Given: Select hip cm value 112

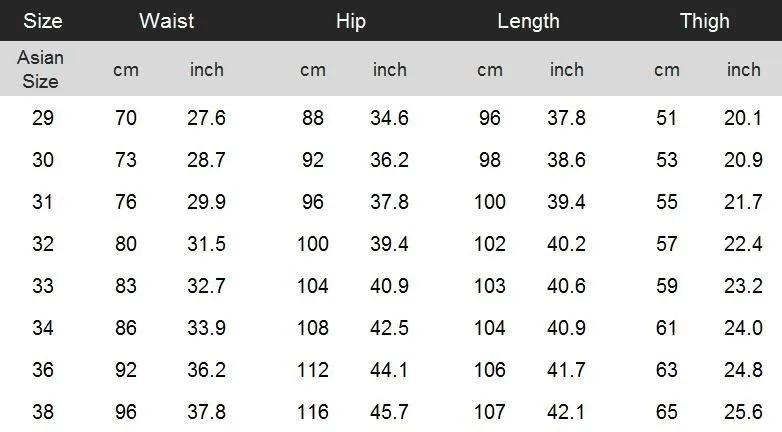Looking at the screenshot, I should 313,370.
